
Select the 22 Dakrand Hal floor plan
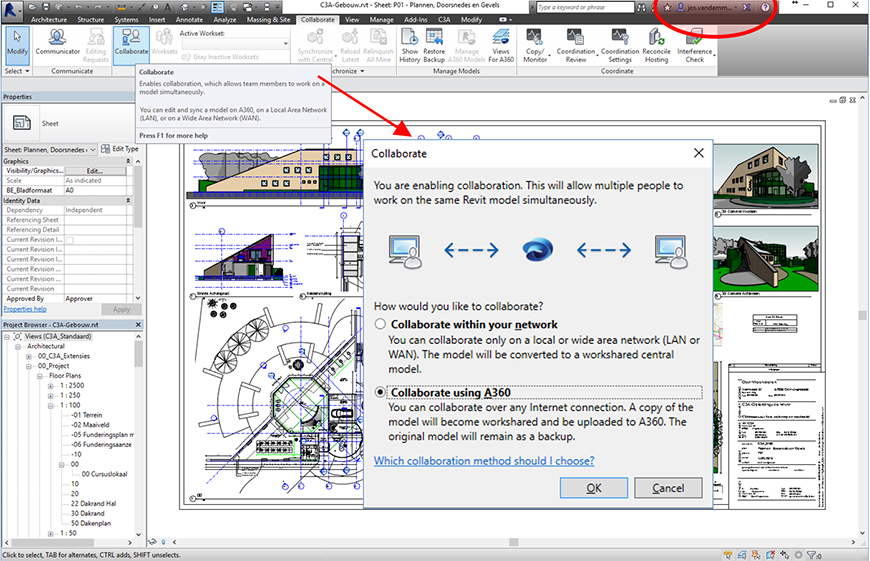93,504
